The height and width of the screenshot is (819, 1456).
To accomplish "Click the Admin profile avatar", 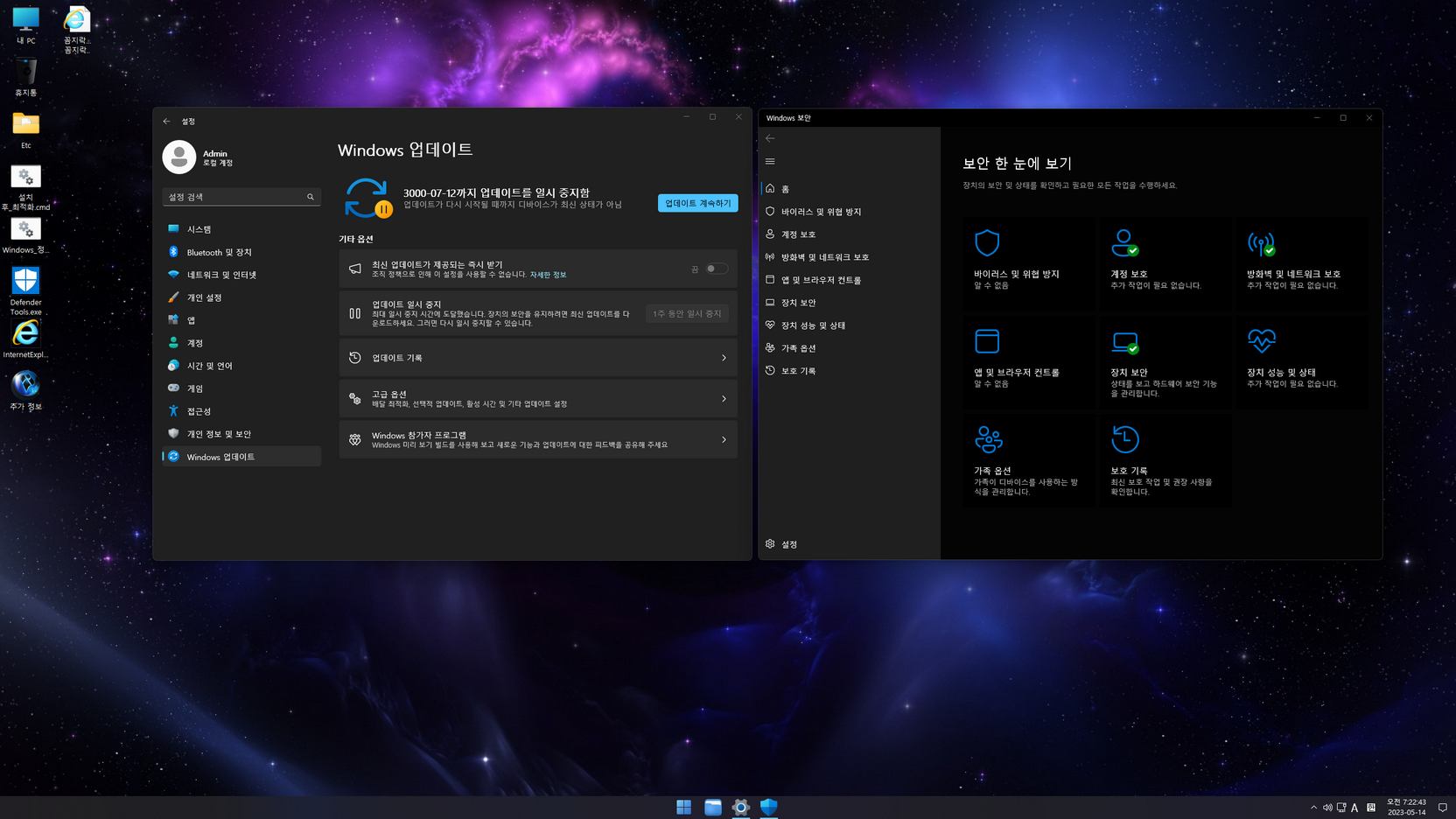I will [x=179, y=157].
